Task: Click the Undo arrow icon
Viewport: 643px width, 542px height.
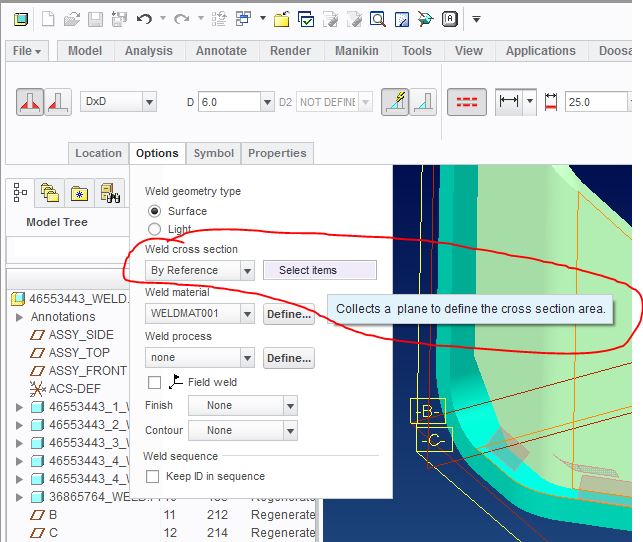Action: coord(144,19)
